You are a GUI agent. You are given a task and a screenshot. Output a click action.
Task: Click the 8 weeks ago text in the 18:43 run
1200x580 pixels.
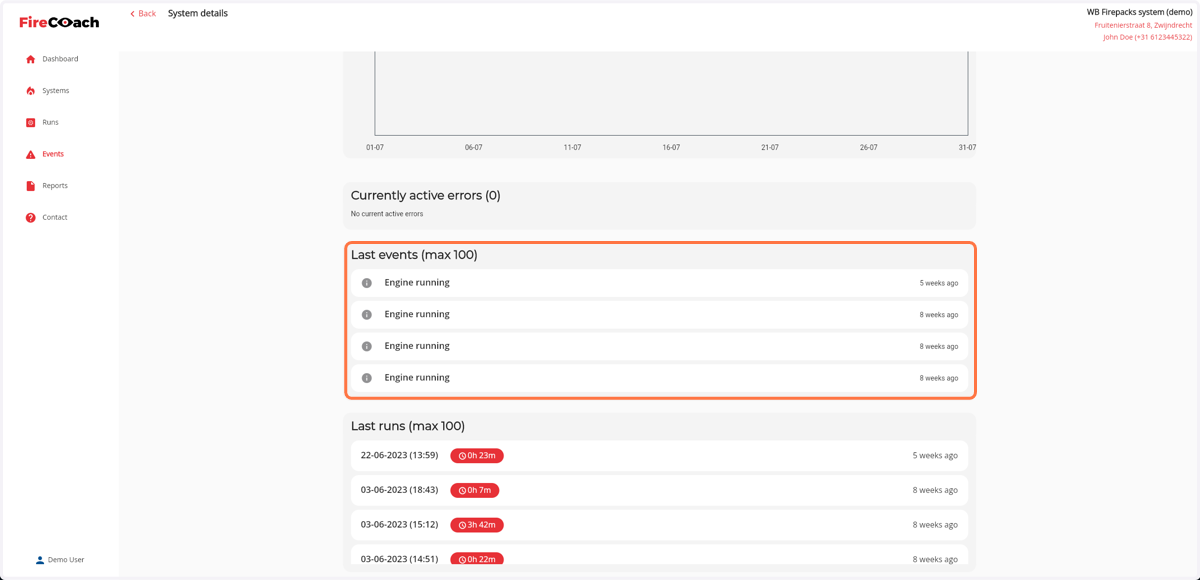pos(935,490)
